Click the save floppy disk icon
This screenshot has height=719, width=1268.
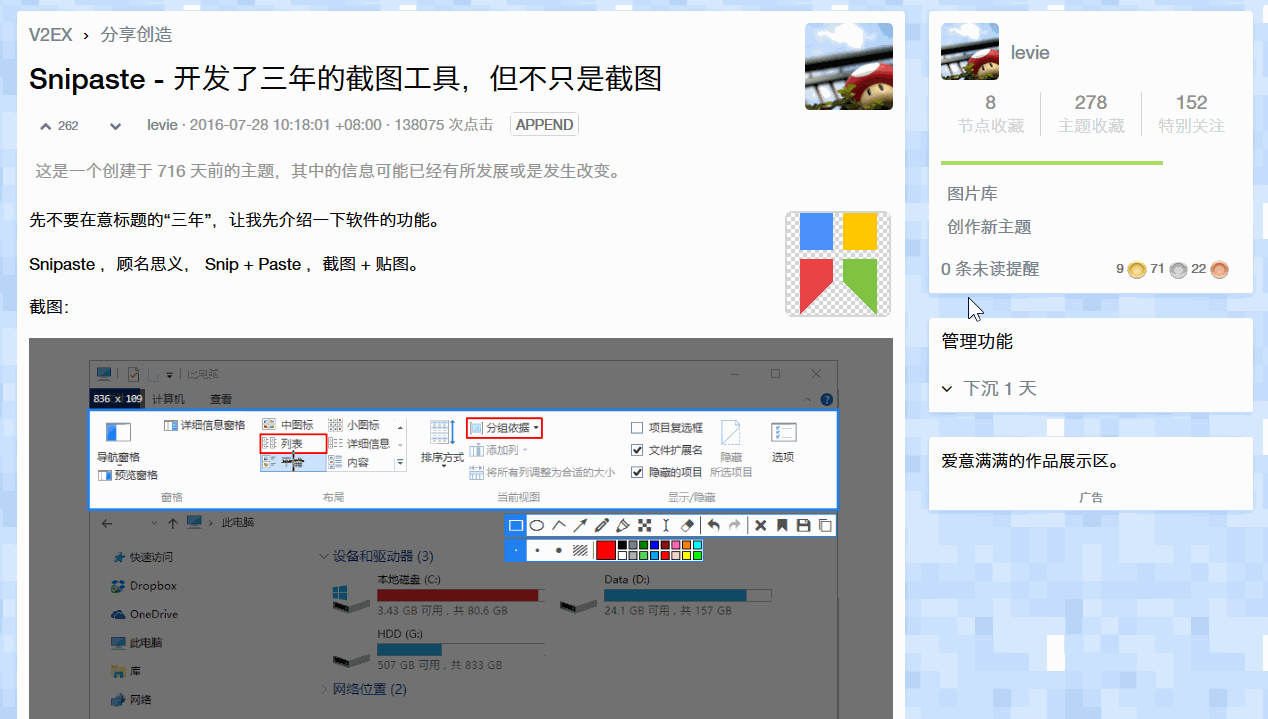click(x=803, y=526)
